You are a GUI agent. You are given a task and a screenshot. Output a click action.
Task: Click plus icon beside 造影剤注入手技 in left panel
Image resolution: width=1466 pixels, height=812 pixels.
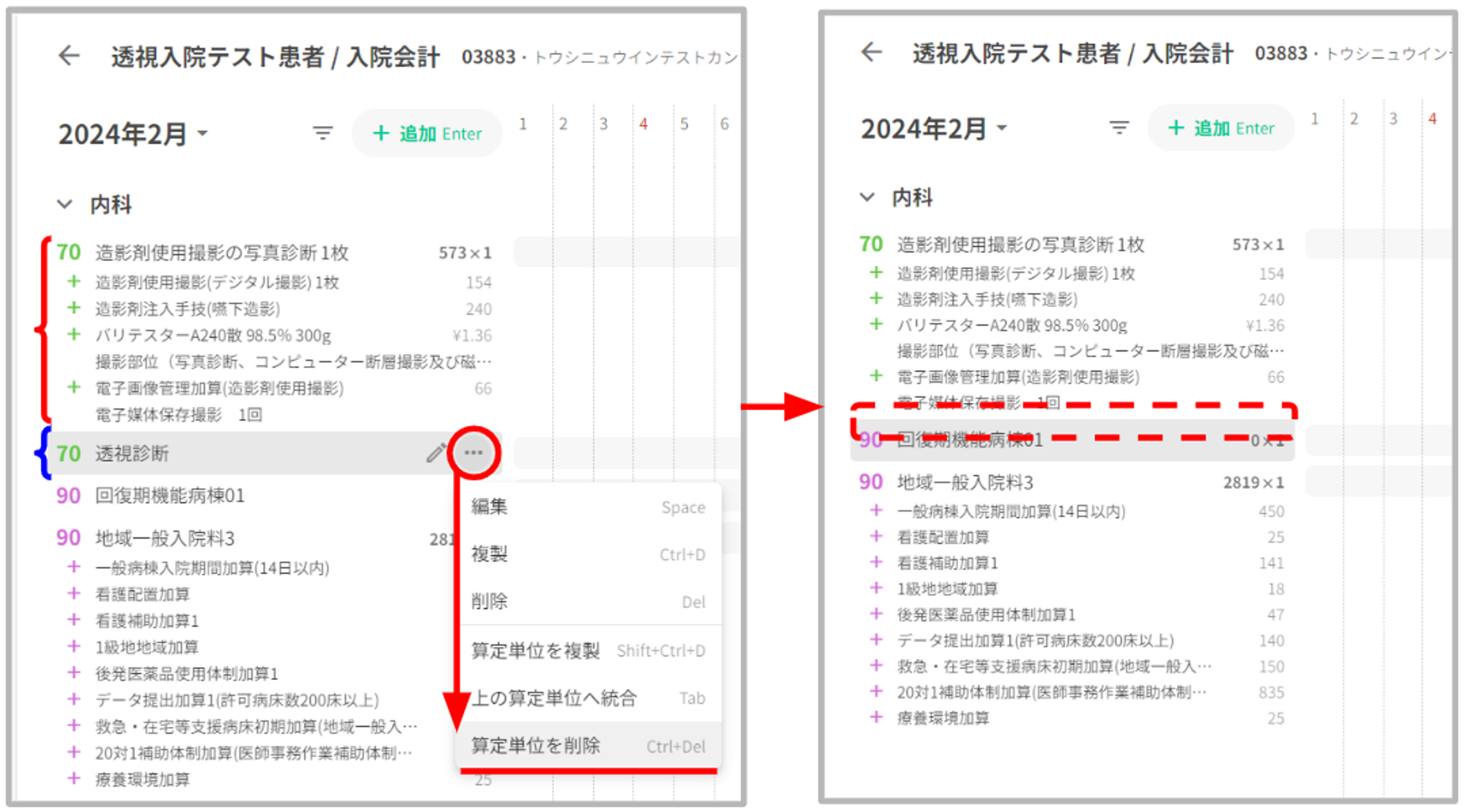coord(74,309)
